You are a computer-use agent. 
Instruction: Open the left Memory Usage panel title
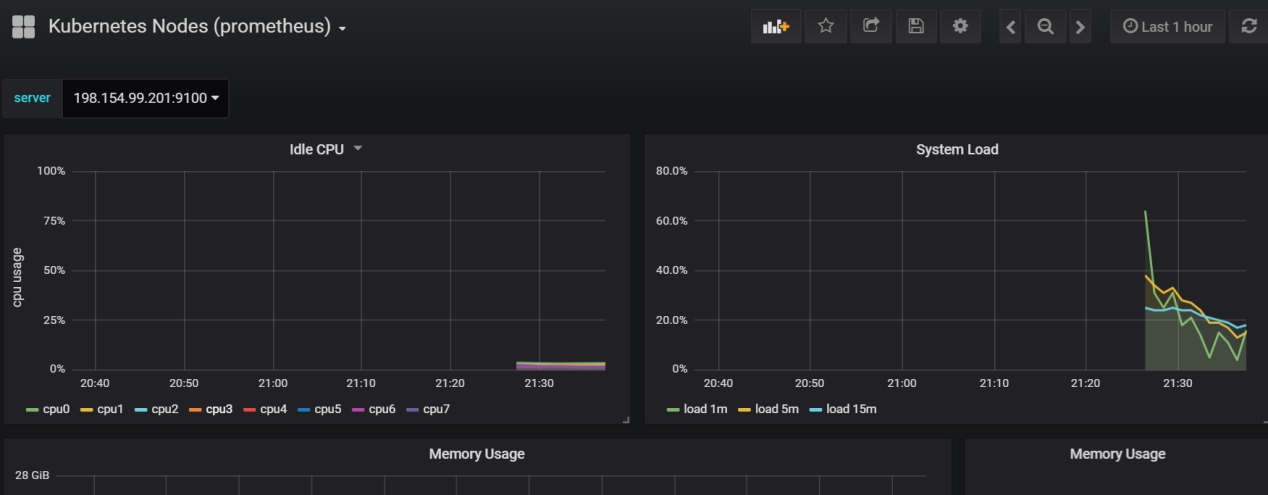[477, 454]
